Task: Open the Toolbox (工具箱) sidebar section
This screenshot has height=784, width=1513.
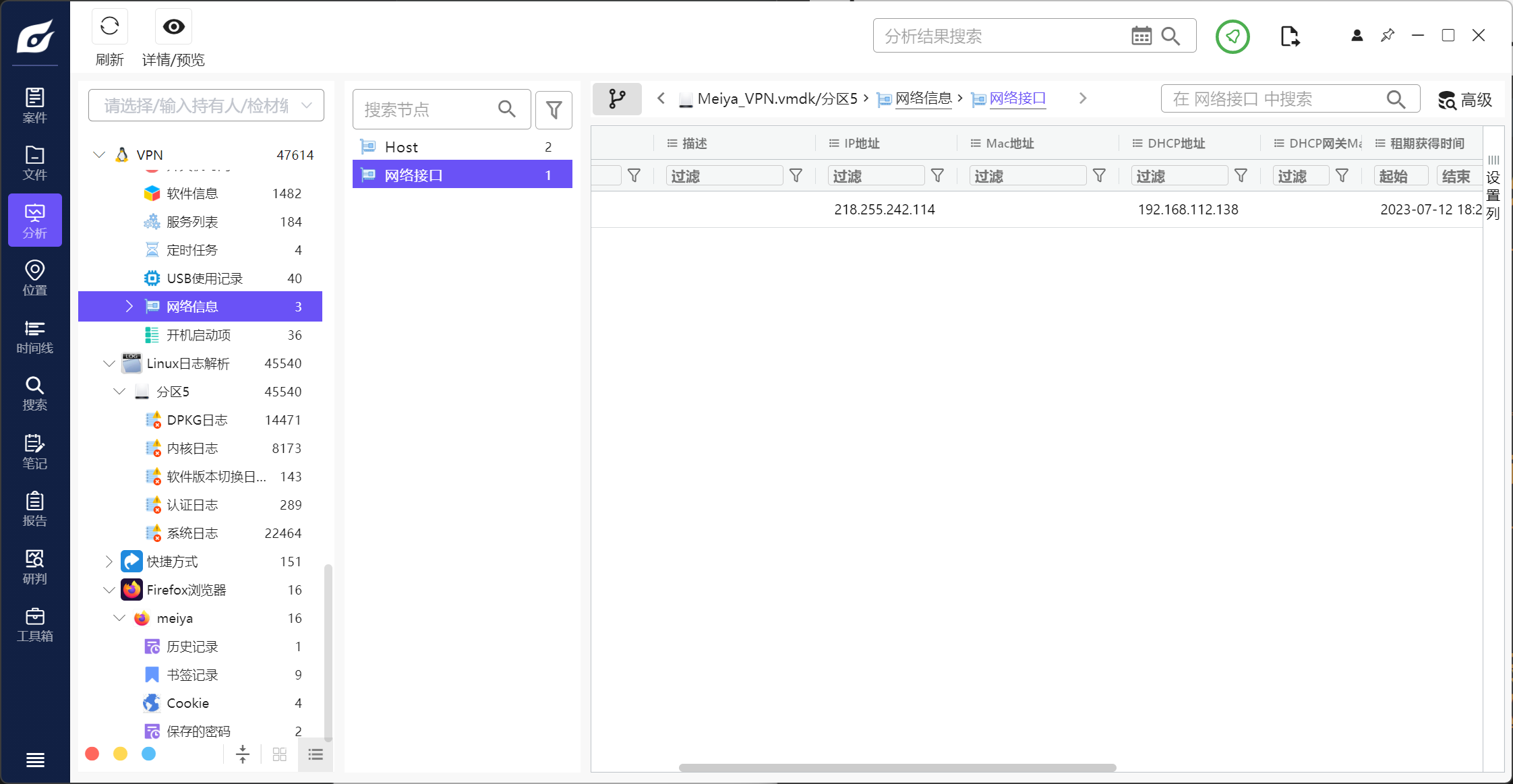Action: pos(34,625)
